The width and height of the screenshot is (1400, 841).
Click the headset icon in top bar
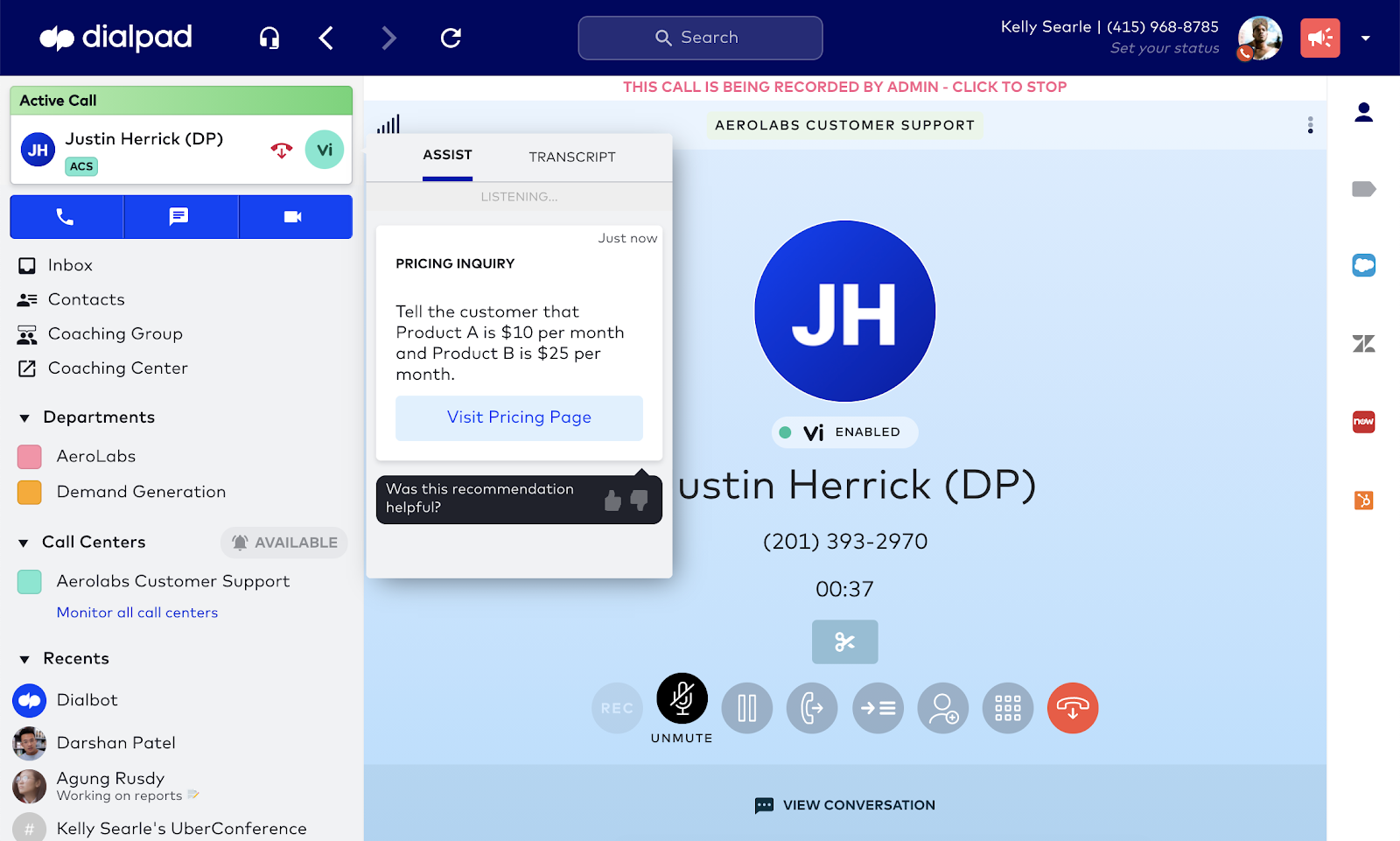tap(269, 38)
